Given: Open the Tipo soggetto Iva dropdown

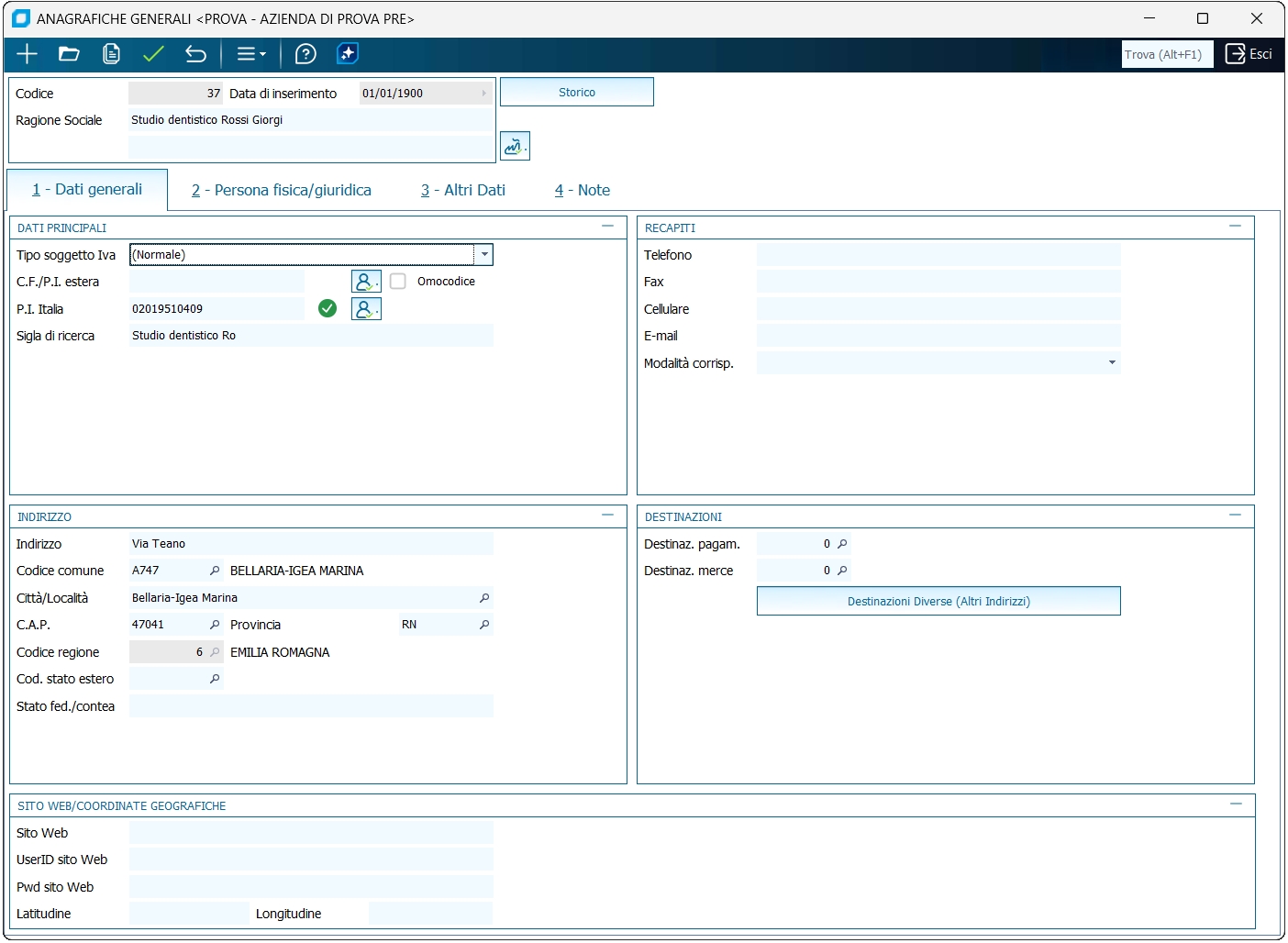Looking at the screenshot, I should click(483, 255).
